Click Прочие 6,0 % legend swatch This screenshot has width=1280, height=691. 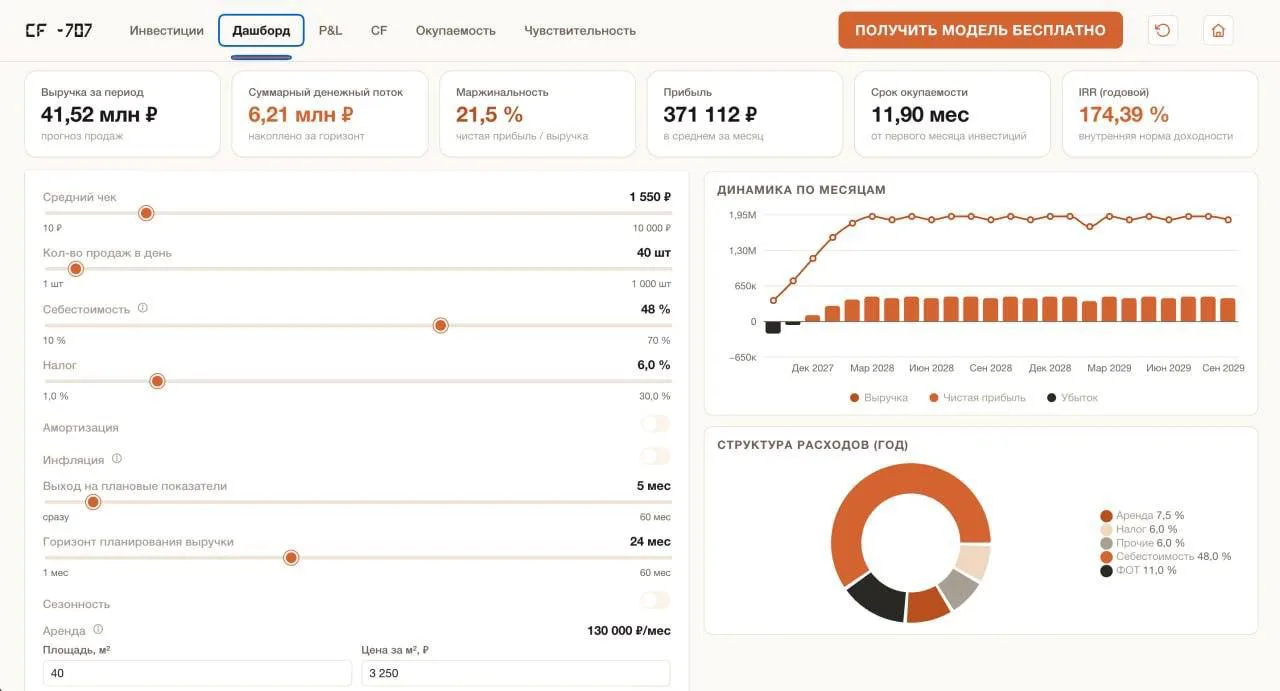pos(1106,543)
